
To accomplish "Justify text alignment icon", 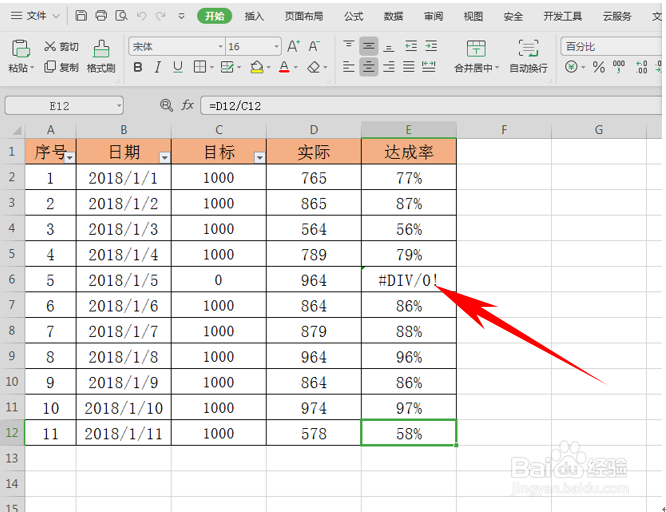I will [x=409, y=67].
